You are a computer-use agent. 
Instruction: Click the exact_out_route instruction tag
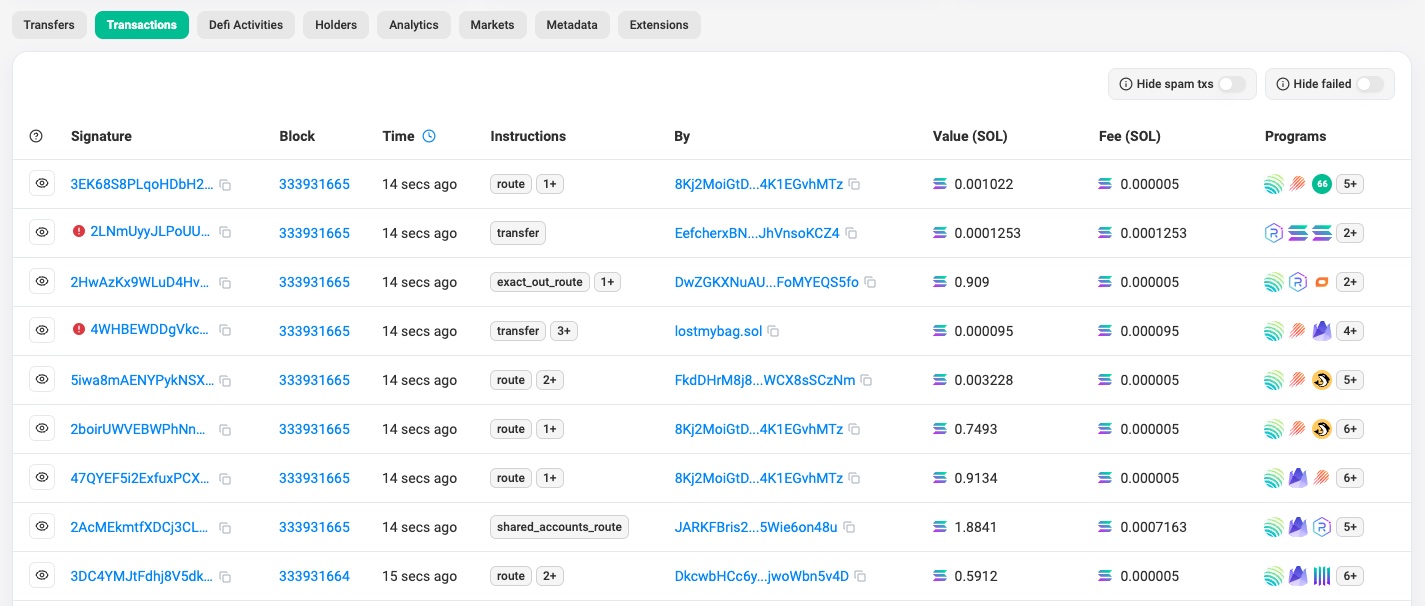[540, 282]
